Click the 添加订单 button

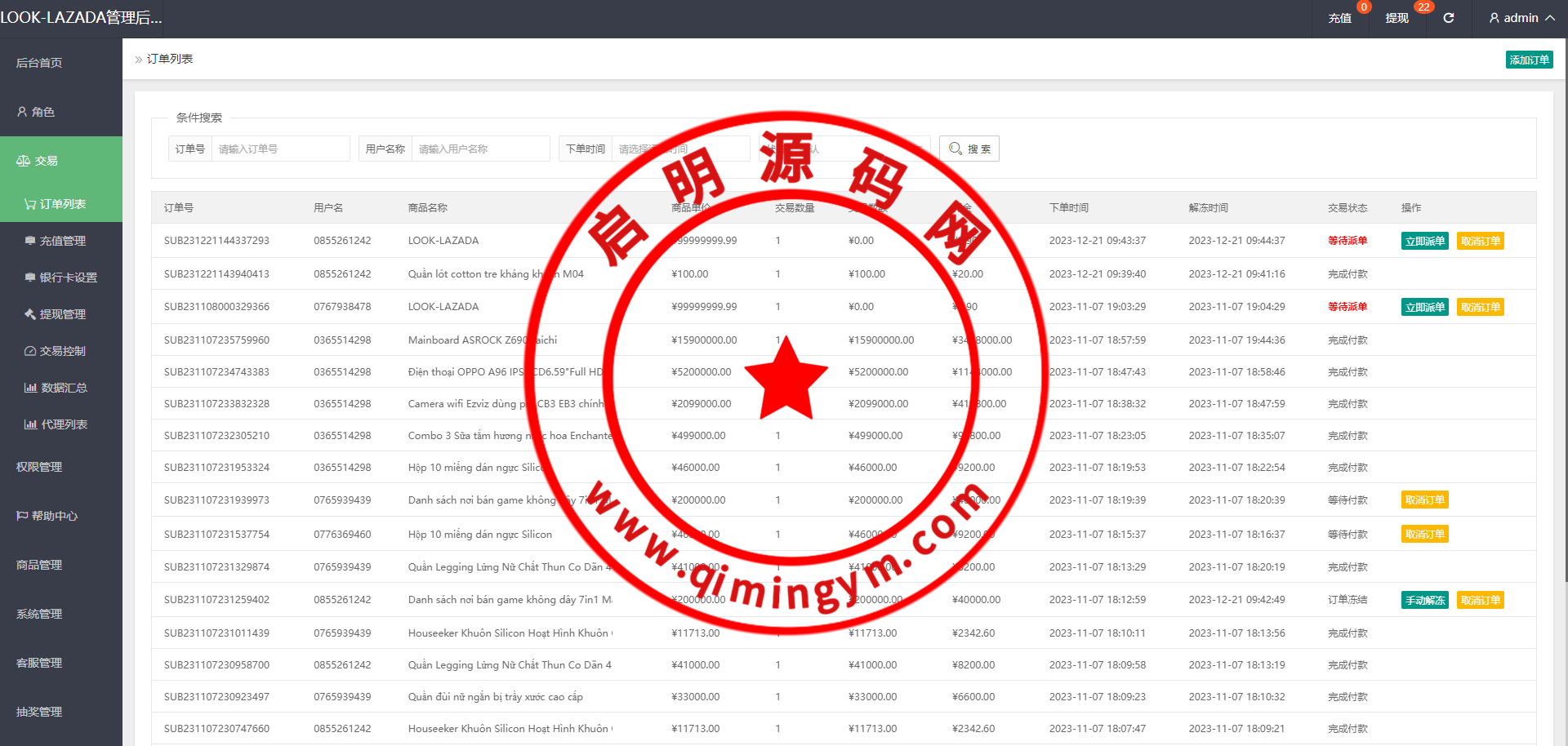[1529, 60]
